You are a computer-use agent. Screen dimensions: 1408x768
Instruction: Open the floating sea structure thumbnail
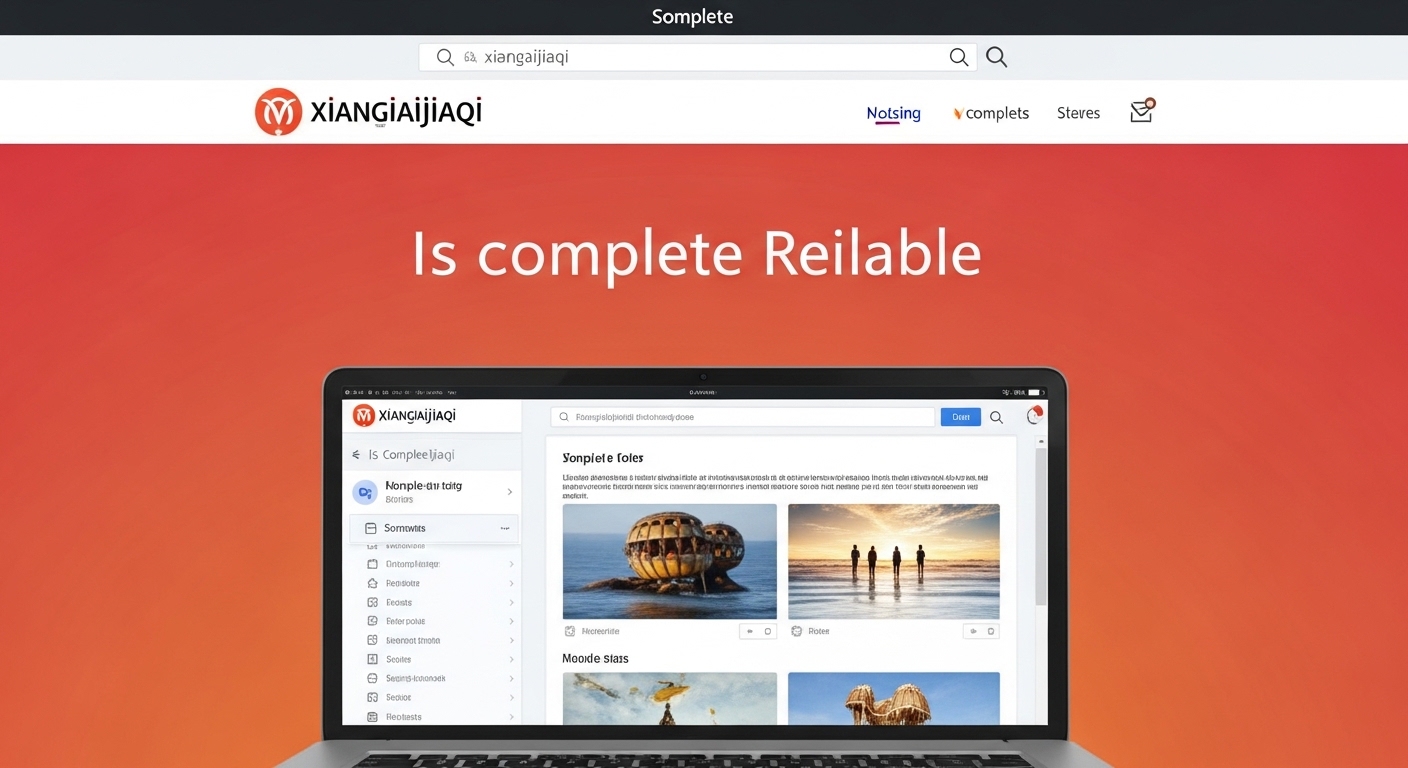(x=669, y=561)
